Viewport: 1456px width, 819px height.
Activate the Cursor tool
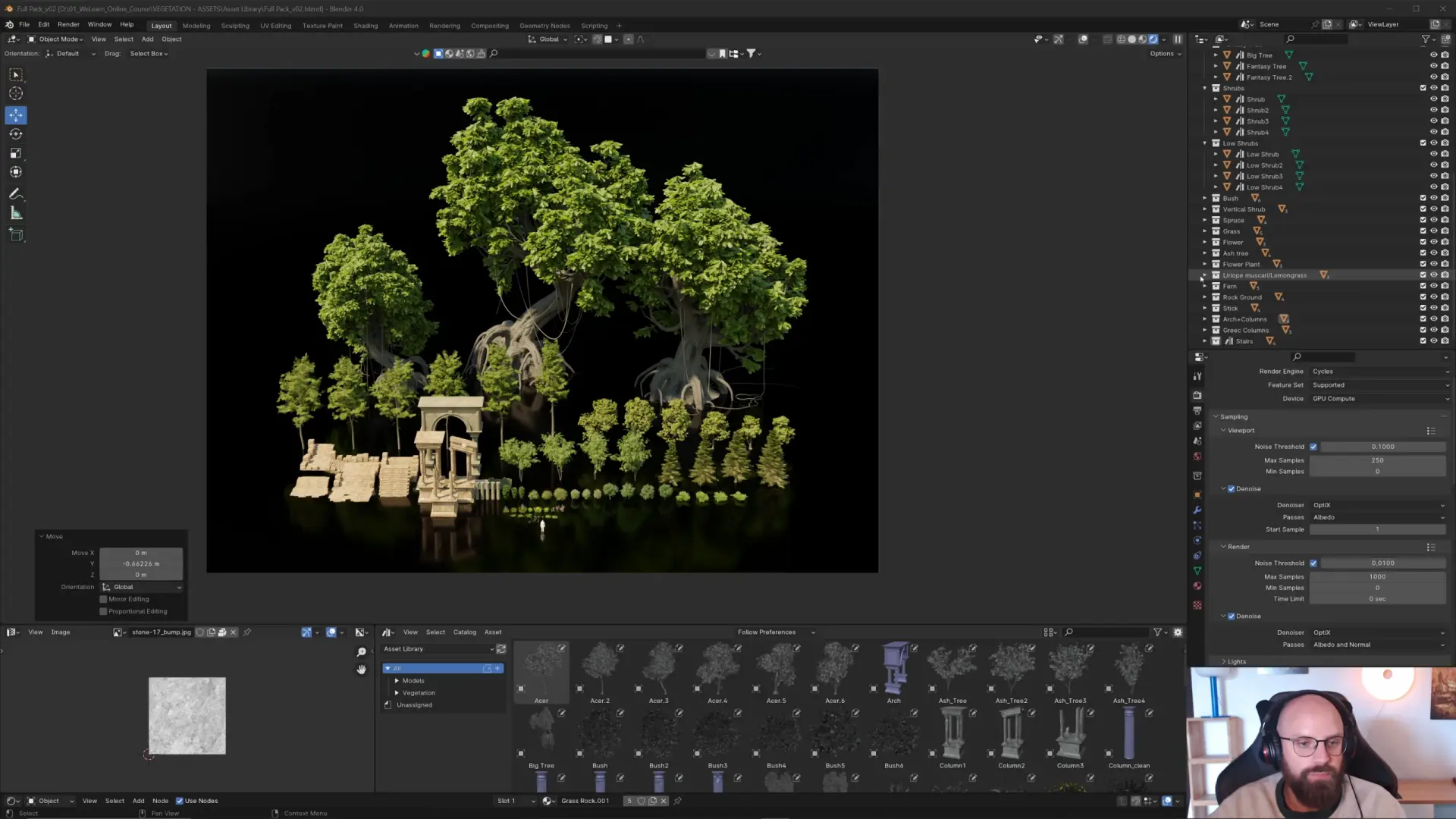coord(16,93)
